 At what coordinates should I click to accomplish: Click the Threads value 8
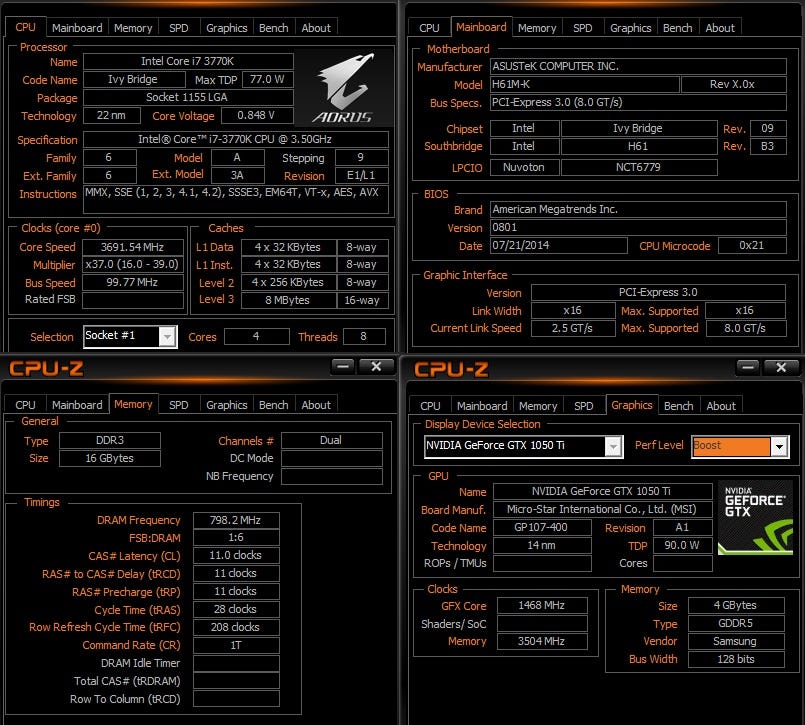pyautogui.click(x=364, y=337)
